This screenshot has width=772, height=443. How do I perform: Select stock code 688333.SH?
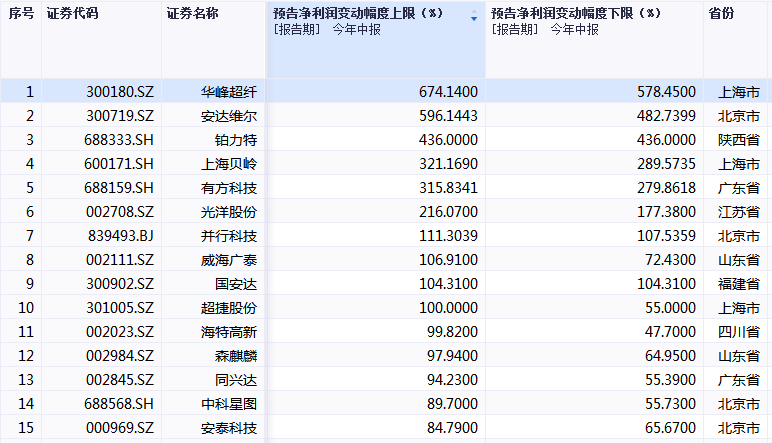pyautogui.click(x=119, y=140)
